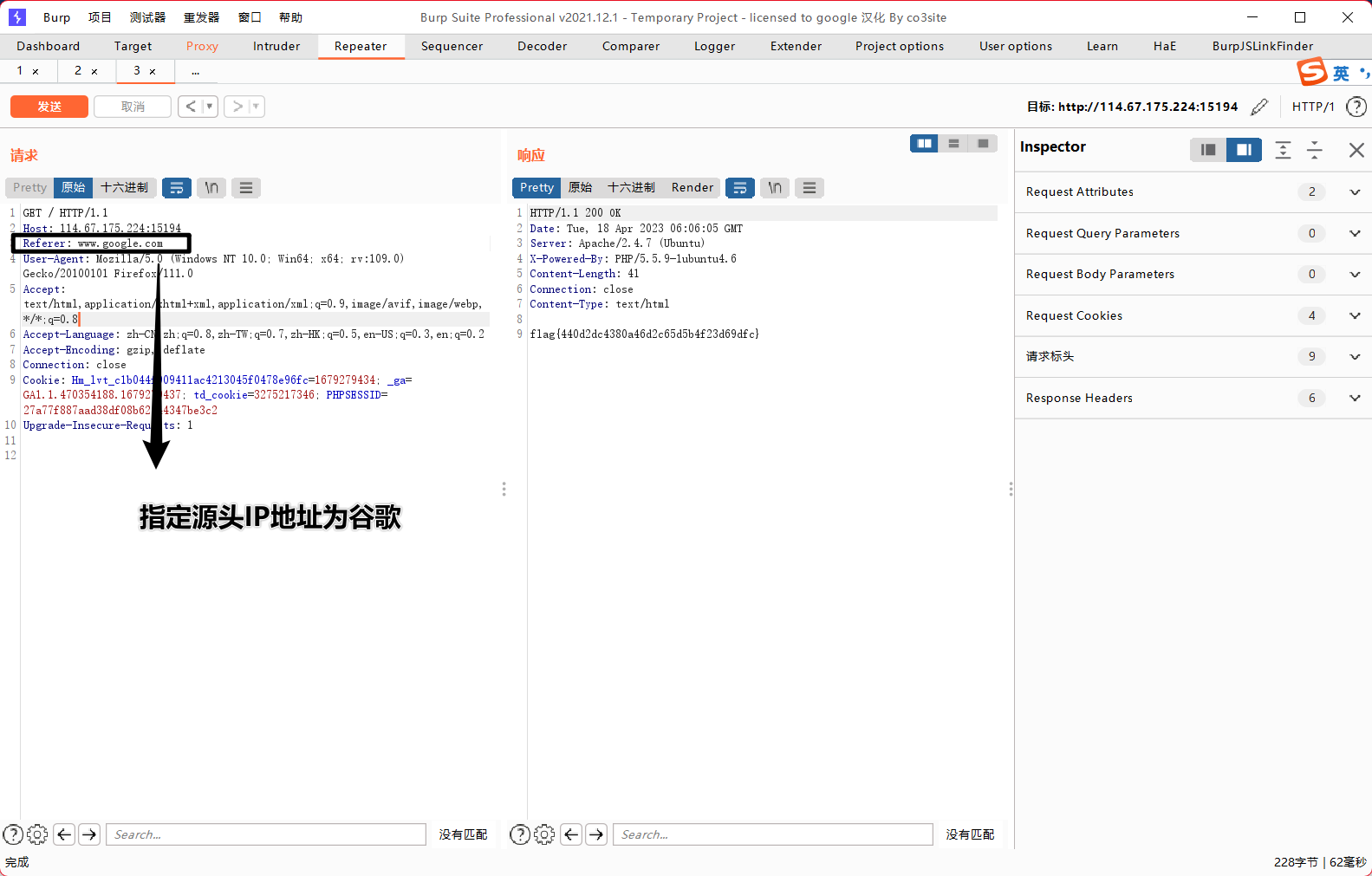Select top-bottom stacked layout icon
Screen dimensions: 1372x876
coord(953,144)
